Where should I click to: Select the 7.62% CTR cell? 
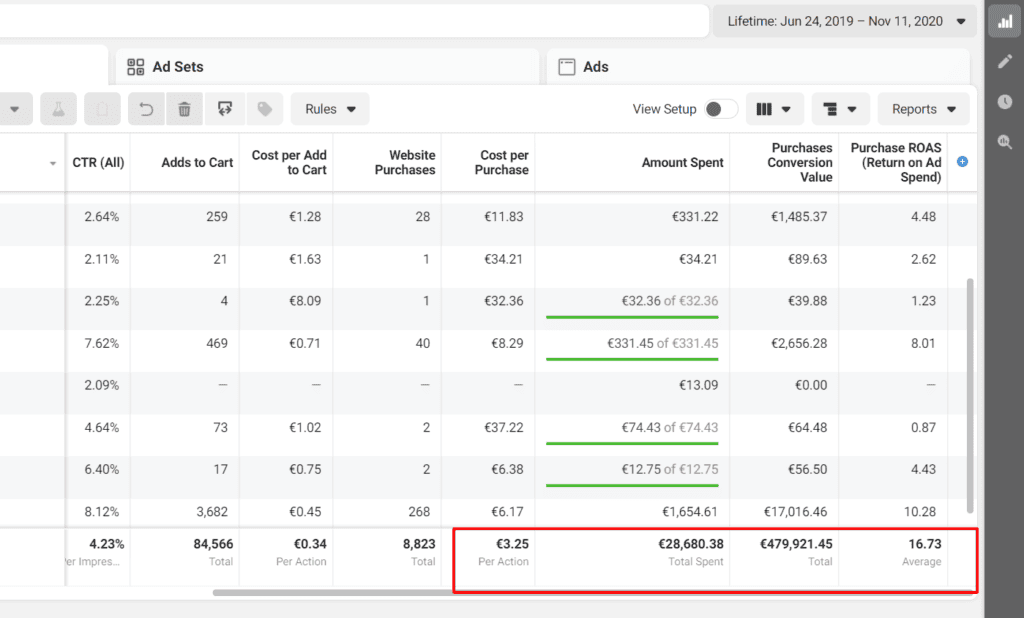102,344
